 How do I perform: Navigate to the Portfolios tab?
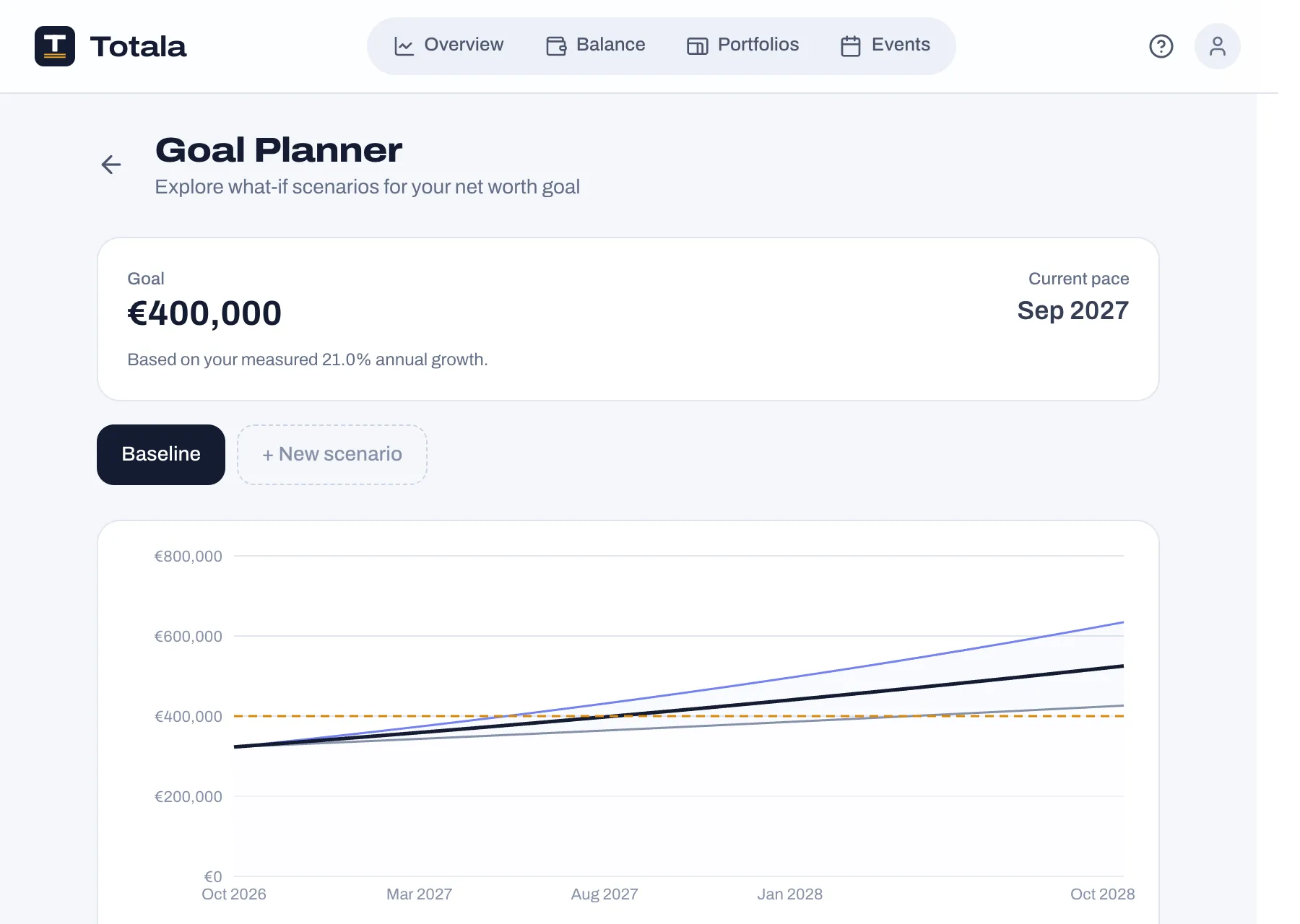(743, 45)
